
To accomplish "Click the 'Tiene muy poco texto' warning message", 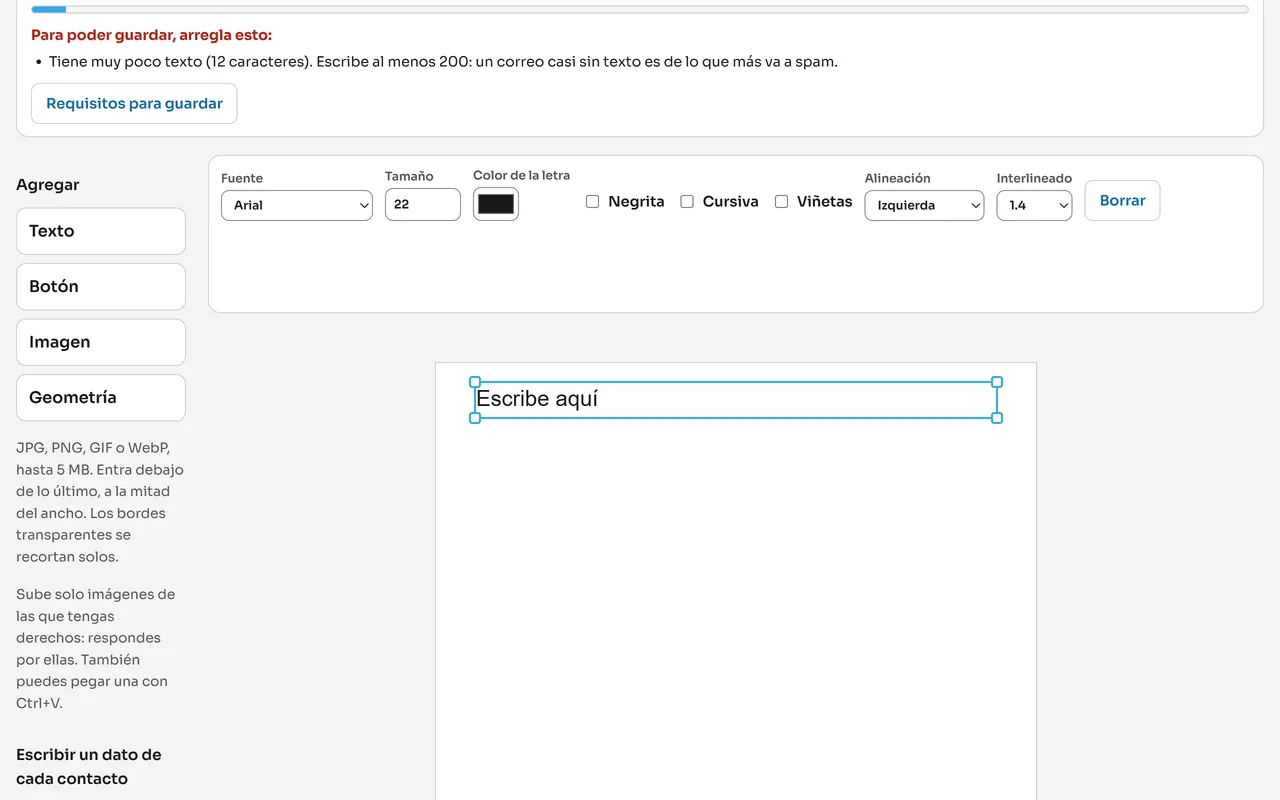I will coord(443,62).
